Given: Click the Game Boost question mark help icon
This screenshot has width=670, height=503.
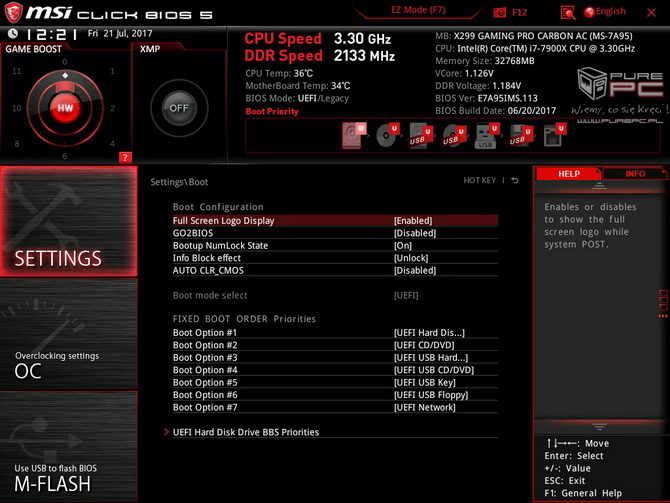Looking at the screenshot, I should [125, 157].
